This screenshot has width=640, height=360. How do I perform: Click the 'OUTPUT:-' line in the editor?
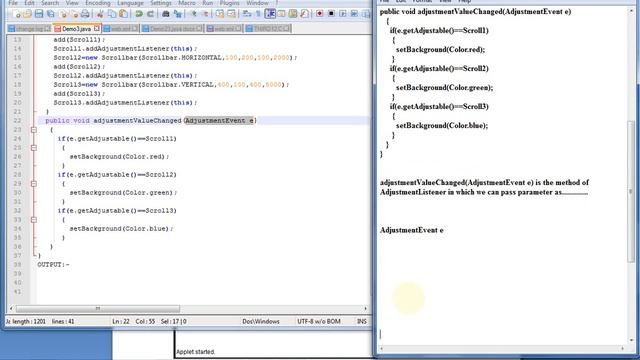53,264
